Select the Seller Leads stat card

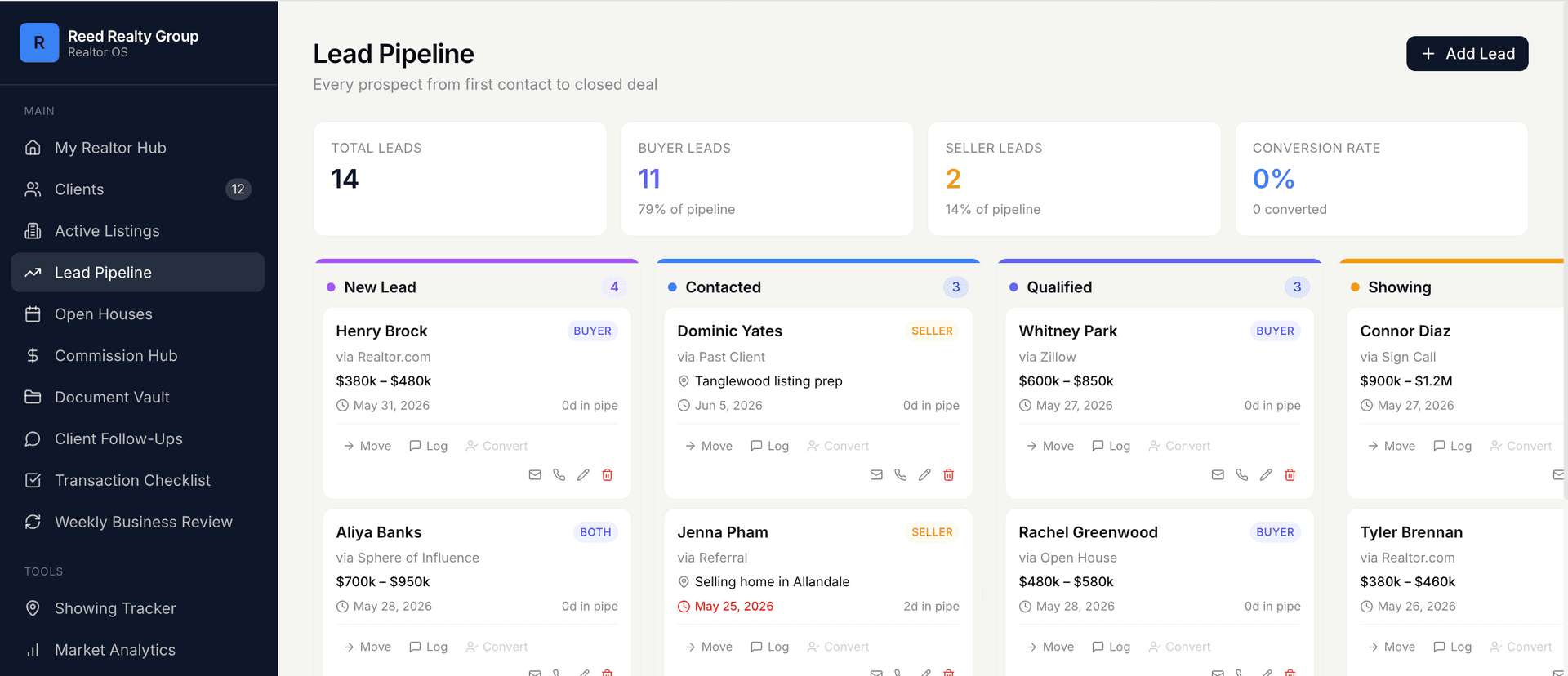[1074, 179]
